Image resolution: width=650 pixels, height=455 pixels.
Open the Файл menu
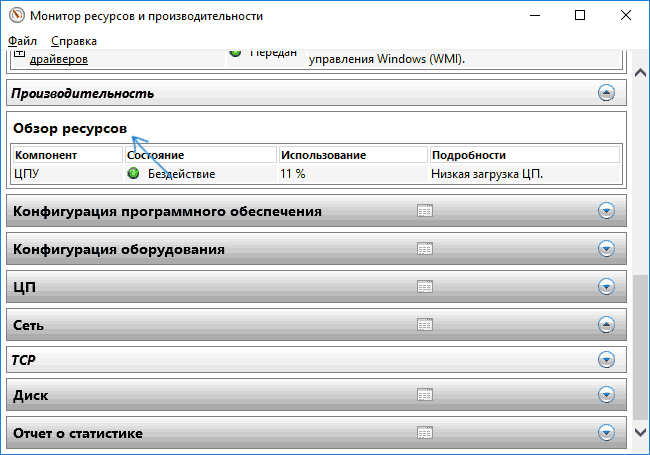click(22, 41)
